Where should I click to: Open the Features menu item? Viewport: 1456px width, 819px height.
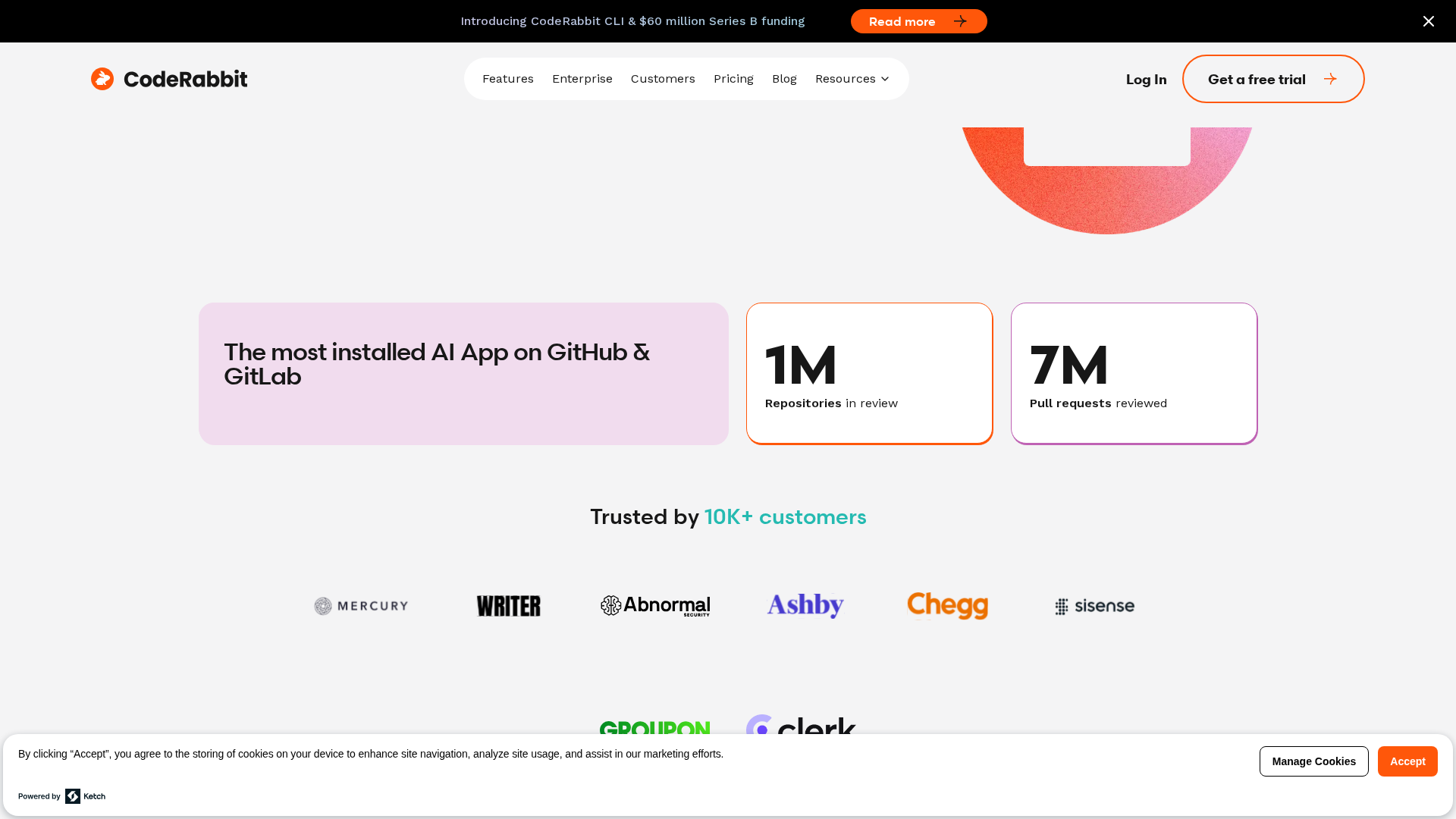(x=507, y=79)
